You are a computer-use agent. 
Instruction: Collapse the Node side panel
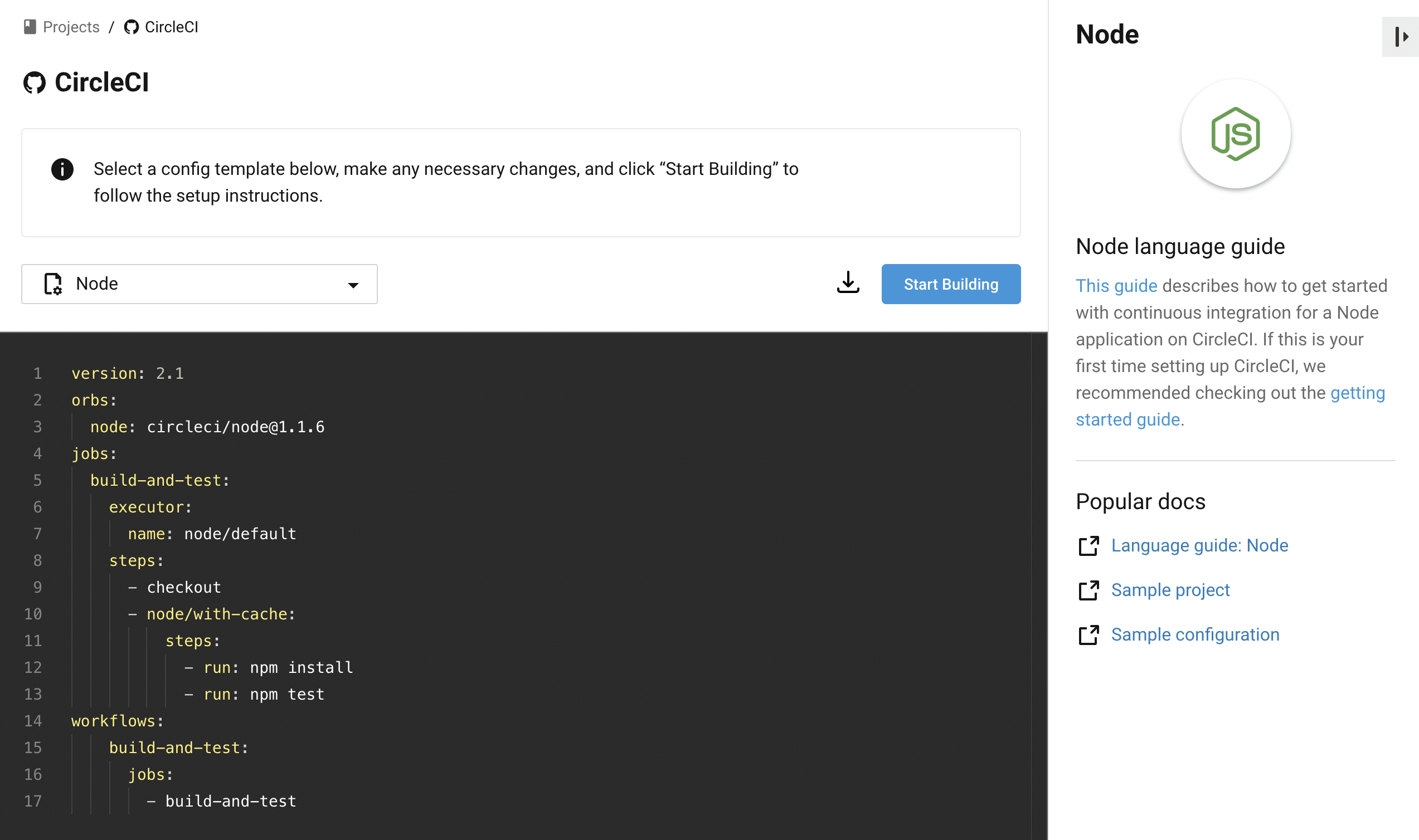tap(1399, 37)
